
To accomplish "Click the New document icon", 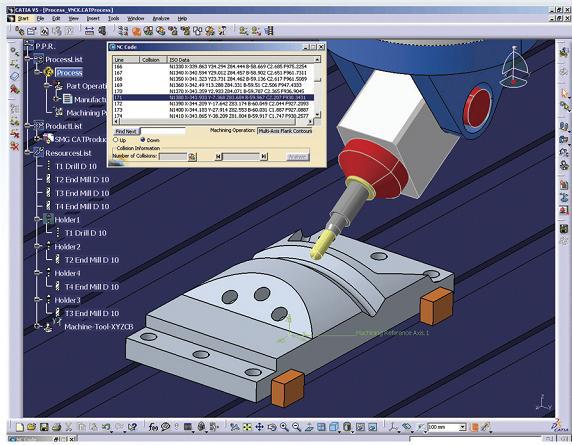I will [20, 427].
